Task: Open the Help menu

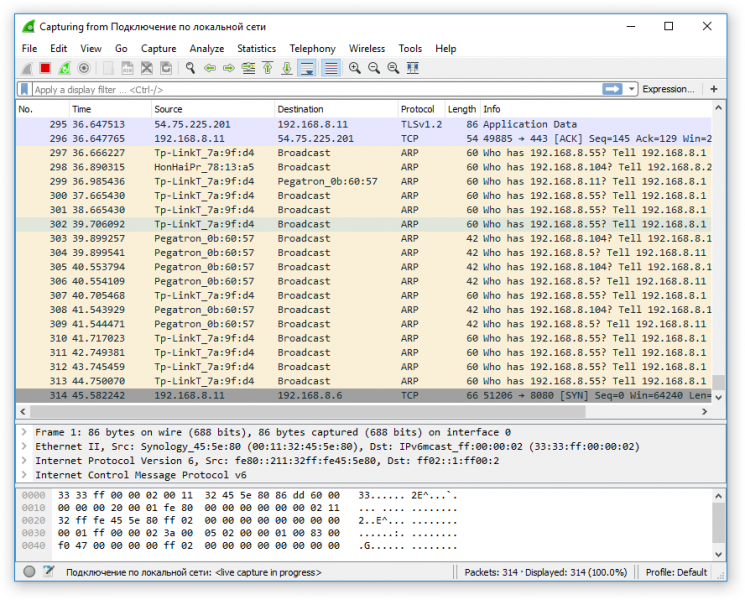Action: (446, 48)
